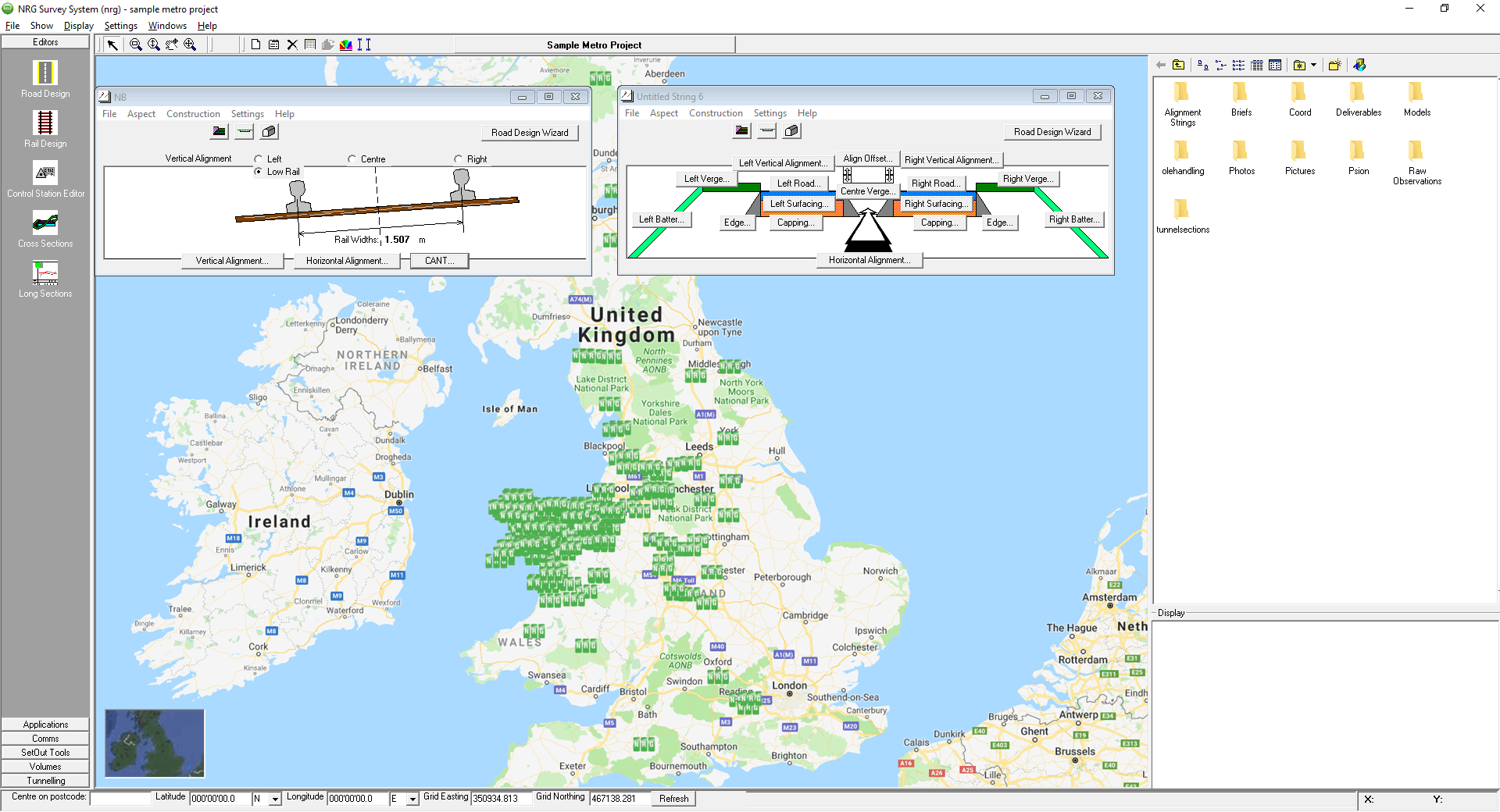Select Centre vertical alignment radio
Viewport: 1500px width, 812px height.
(x=352, y=158)
